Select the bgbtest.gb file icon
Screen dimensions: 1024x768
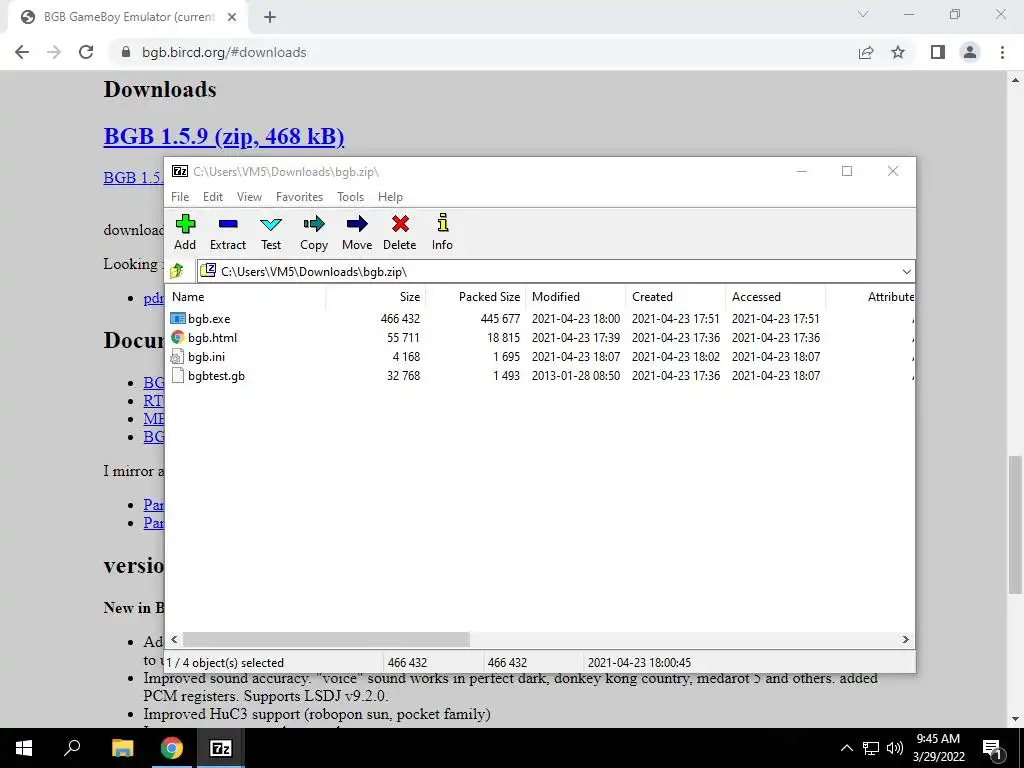click(178, 376)
